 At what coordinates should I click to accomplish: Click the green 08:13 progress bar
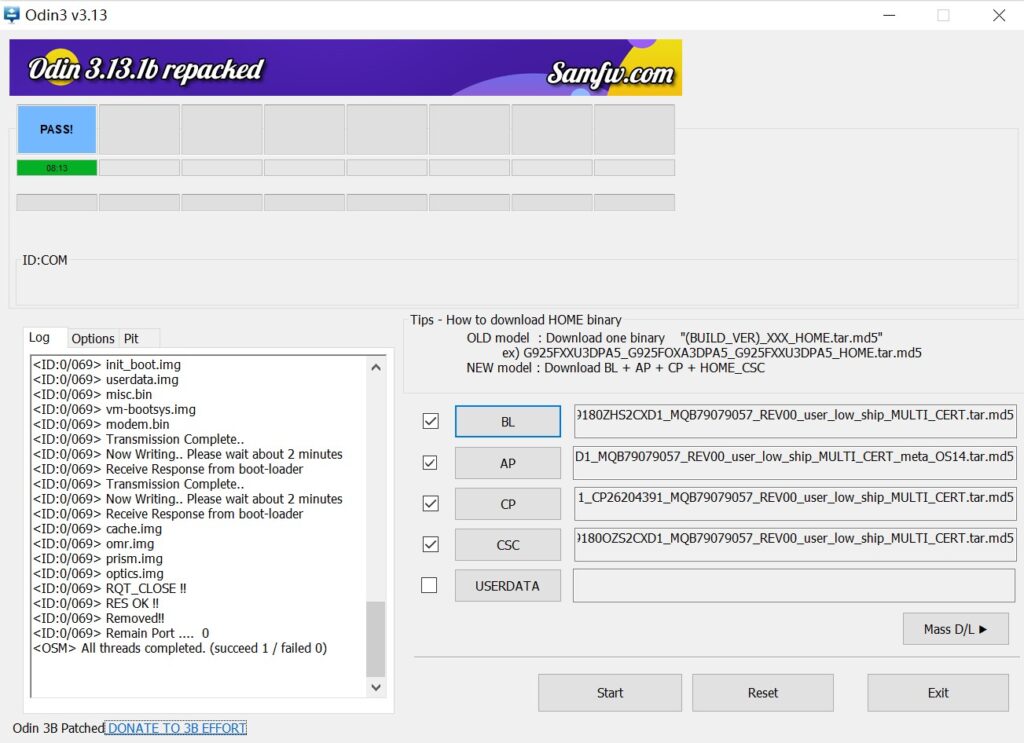[x=57, y=168]
